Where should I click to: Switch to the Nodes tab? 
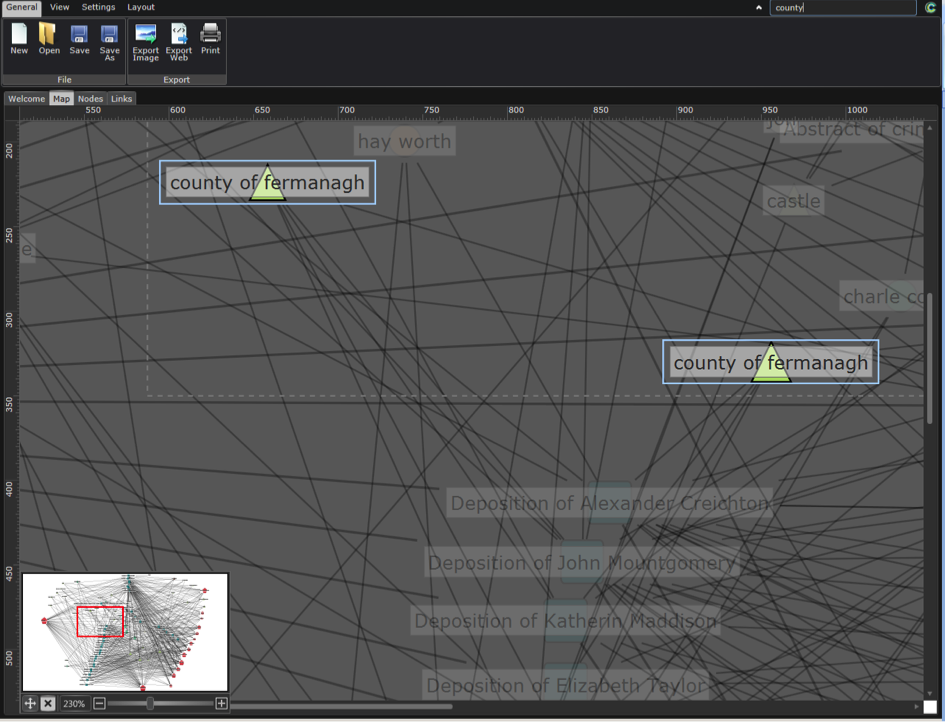pos(90,99)
